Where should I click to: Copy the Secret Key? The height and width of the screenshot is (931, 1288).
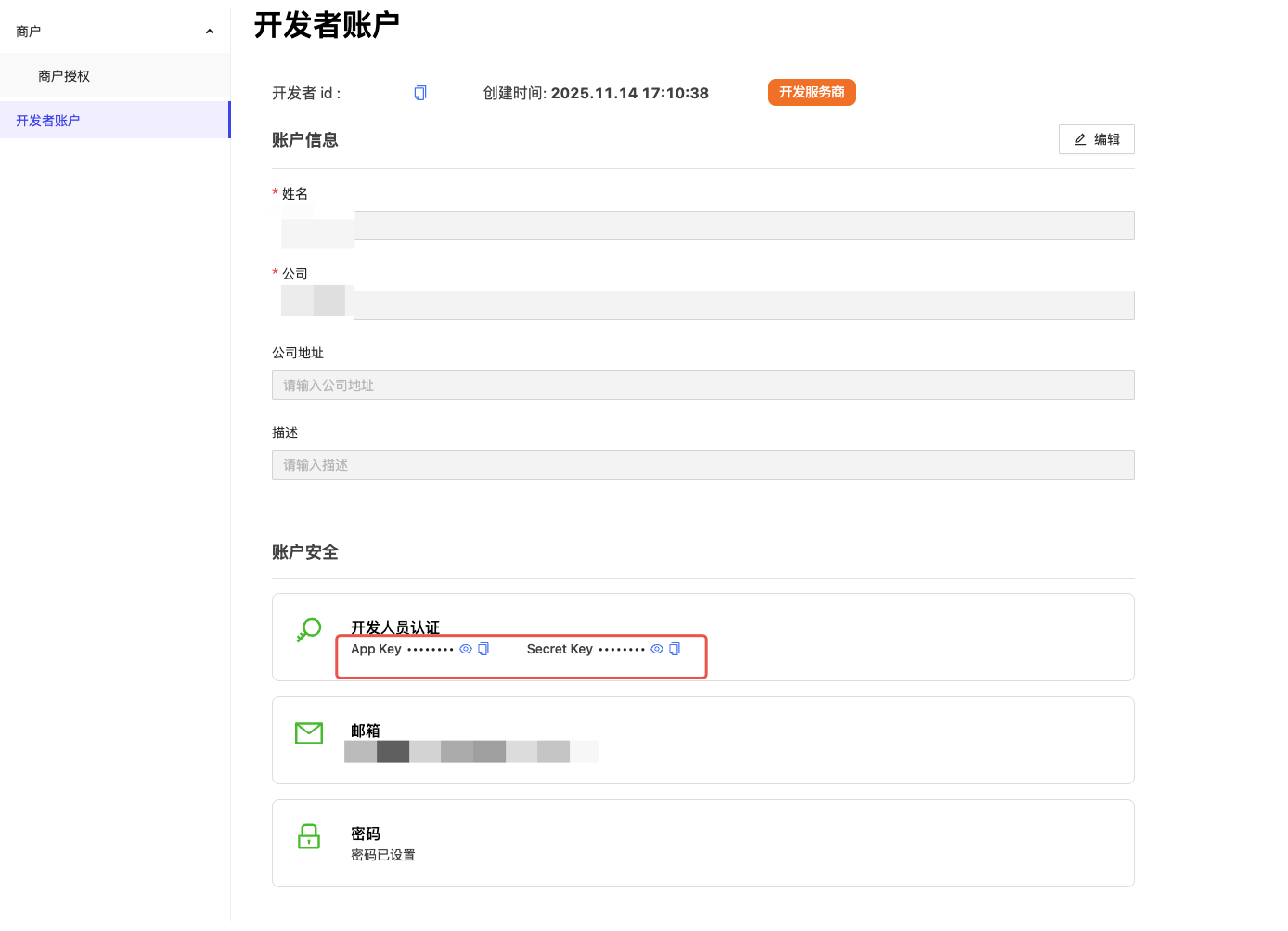coord(675,649)
